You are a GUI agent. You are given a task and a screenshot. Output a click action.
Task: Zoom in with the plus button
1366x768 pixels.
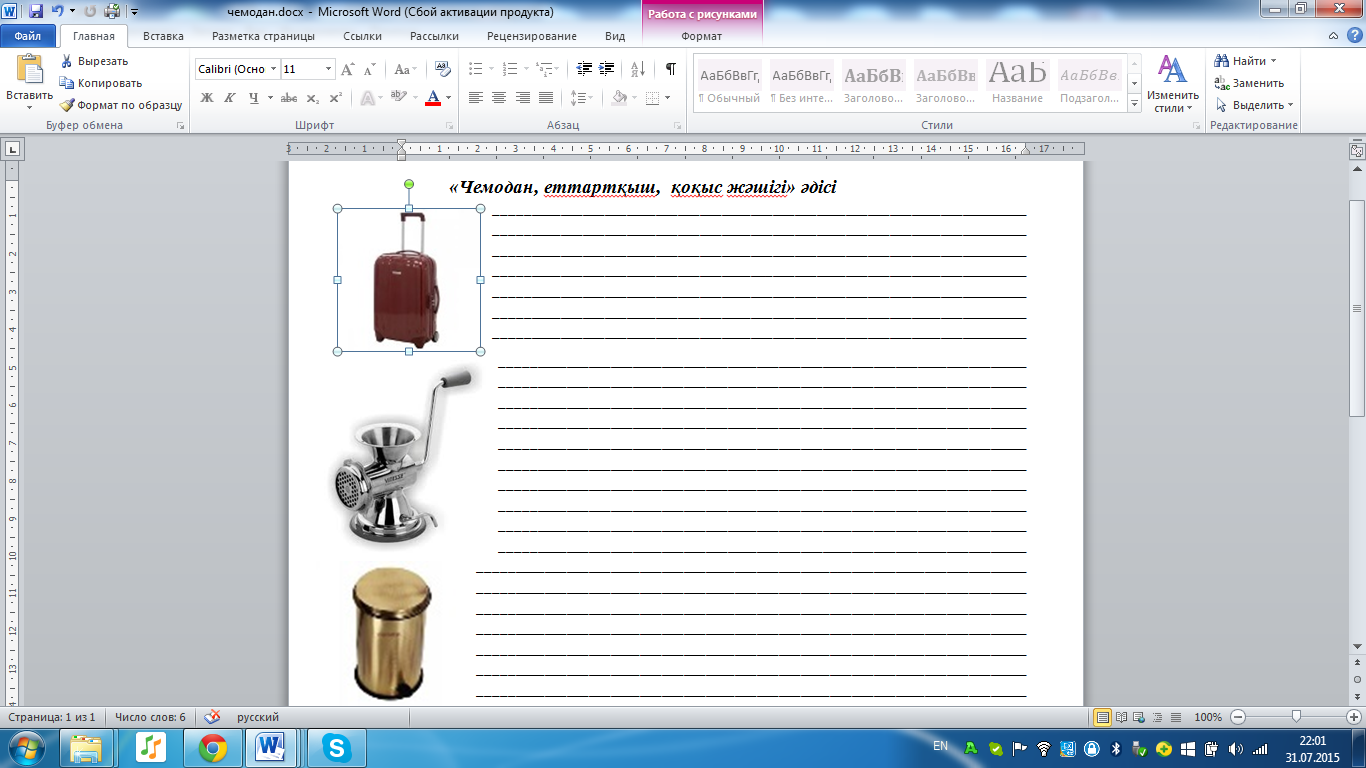tap(1352, 717)
